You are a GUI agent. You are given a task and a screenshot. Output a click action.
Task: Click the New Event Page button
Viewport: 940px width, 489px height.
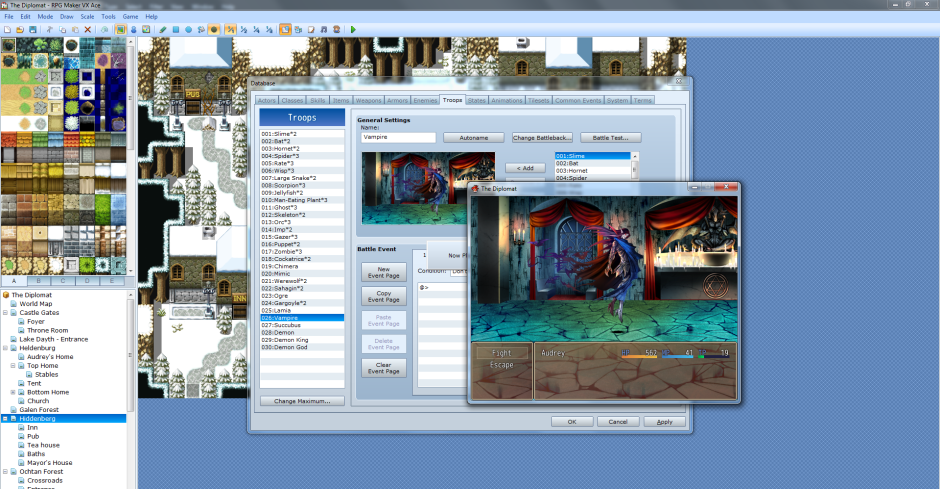[x=384, y=273]
